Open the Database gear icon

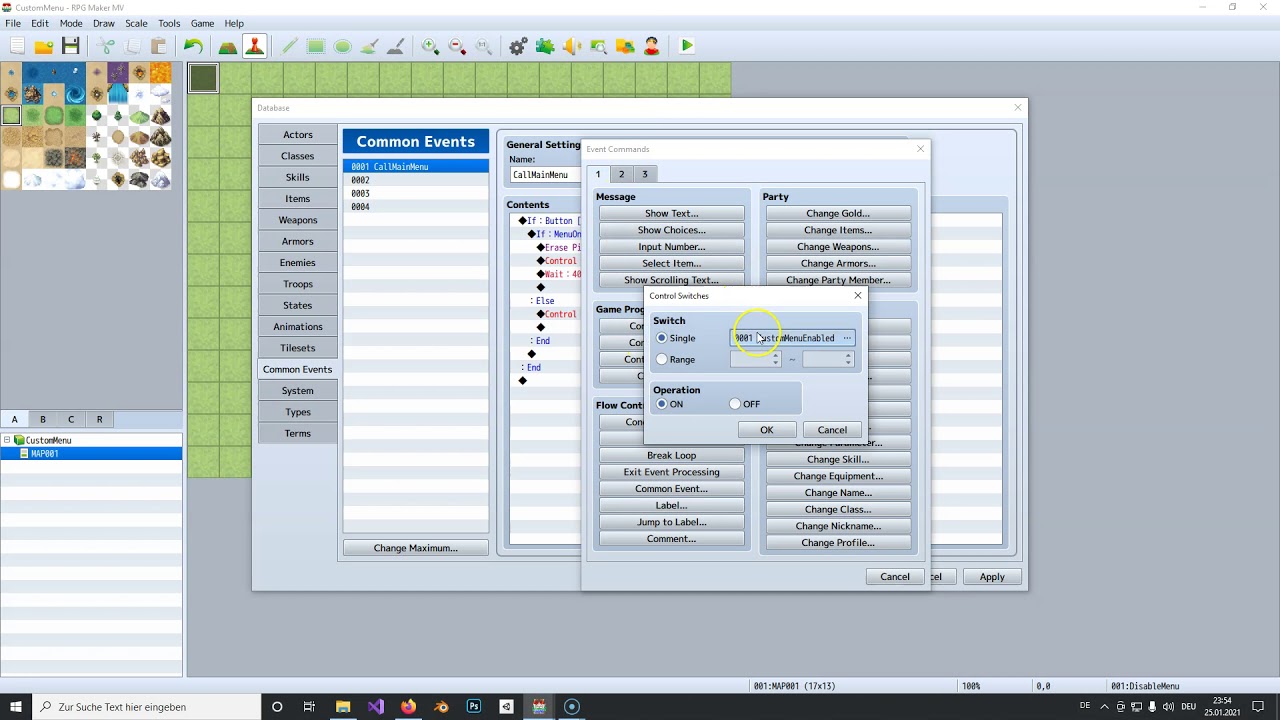[518, 46]
